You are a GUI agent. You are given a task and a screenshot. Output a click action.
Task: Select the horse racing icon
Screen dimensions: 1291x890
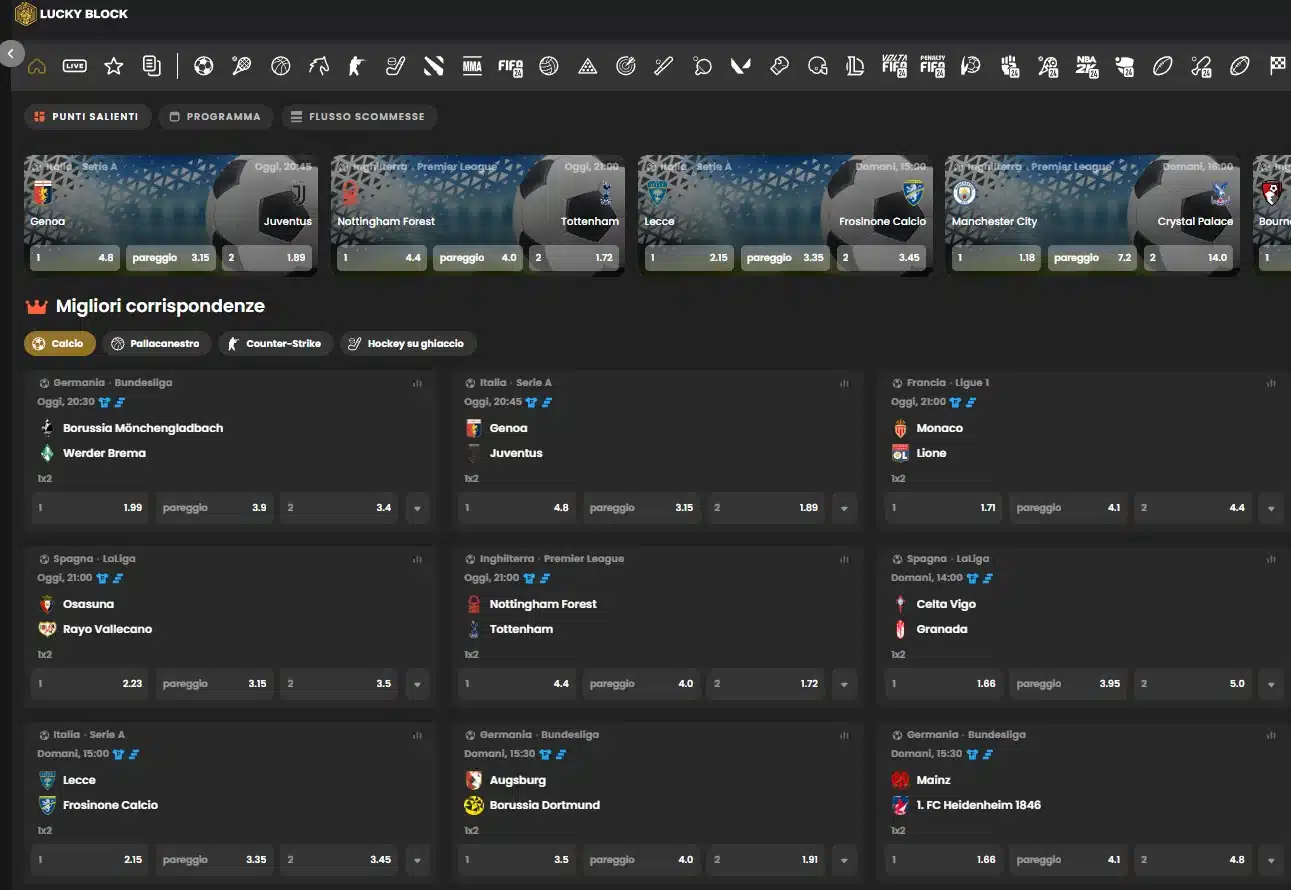318,66
